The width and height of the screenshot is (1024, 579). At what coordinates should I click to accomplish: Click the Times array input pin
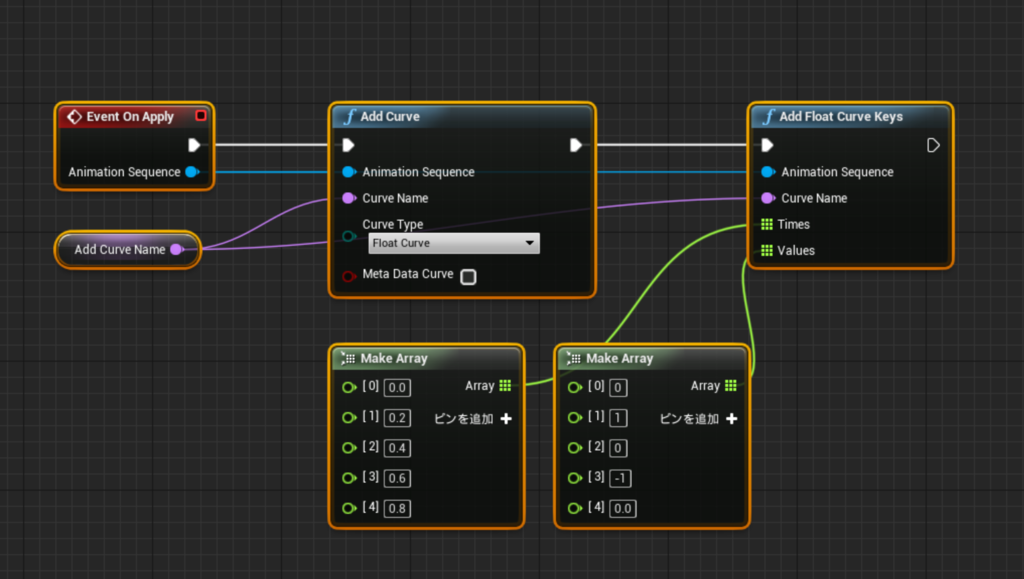coord(767,224)
